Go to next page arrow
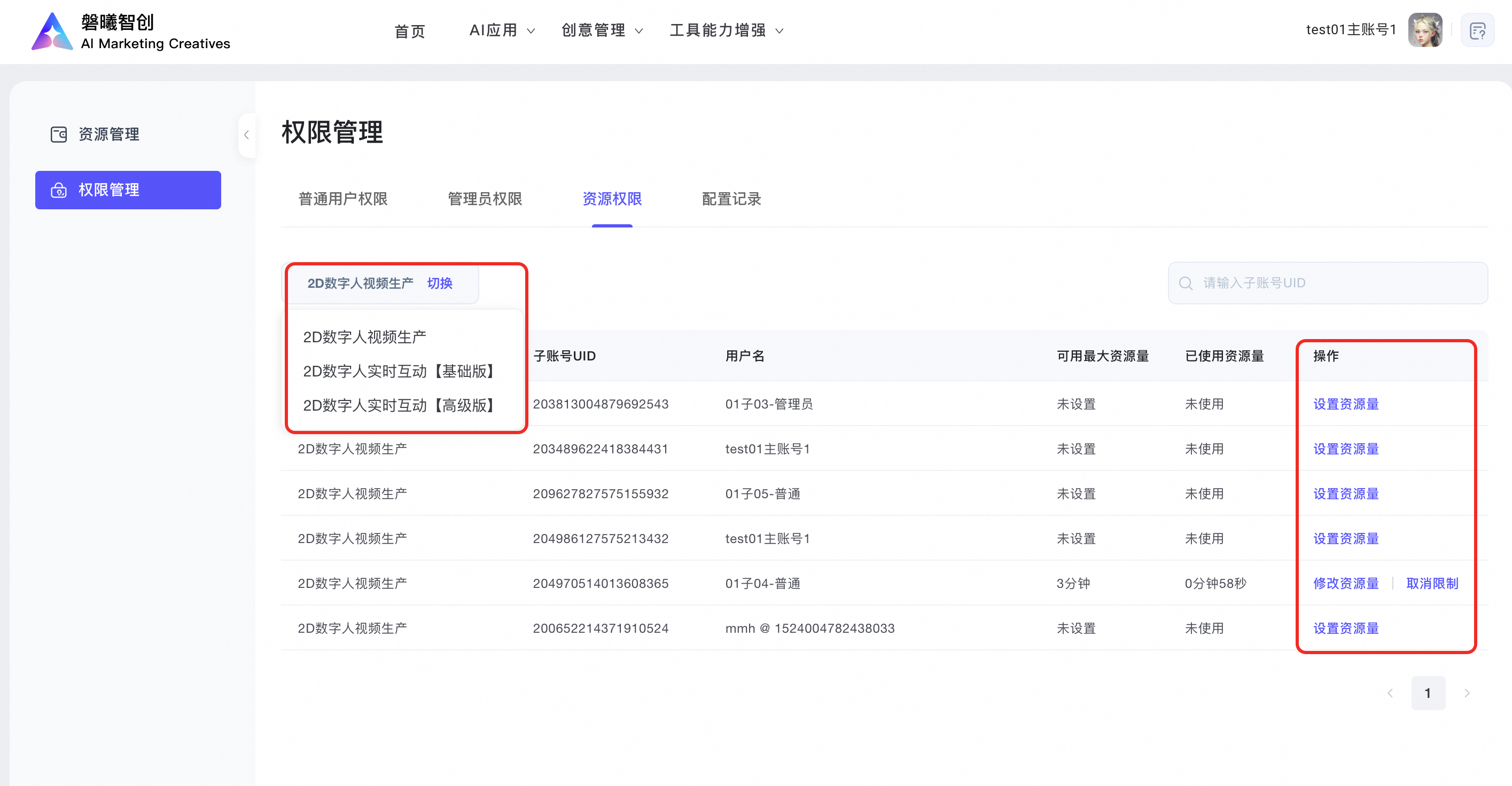 (x=1467, y=693)
